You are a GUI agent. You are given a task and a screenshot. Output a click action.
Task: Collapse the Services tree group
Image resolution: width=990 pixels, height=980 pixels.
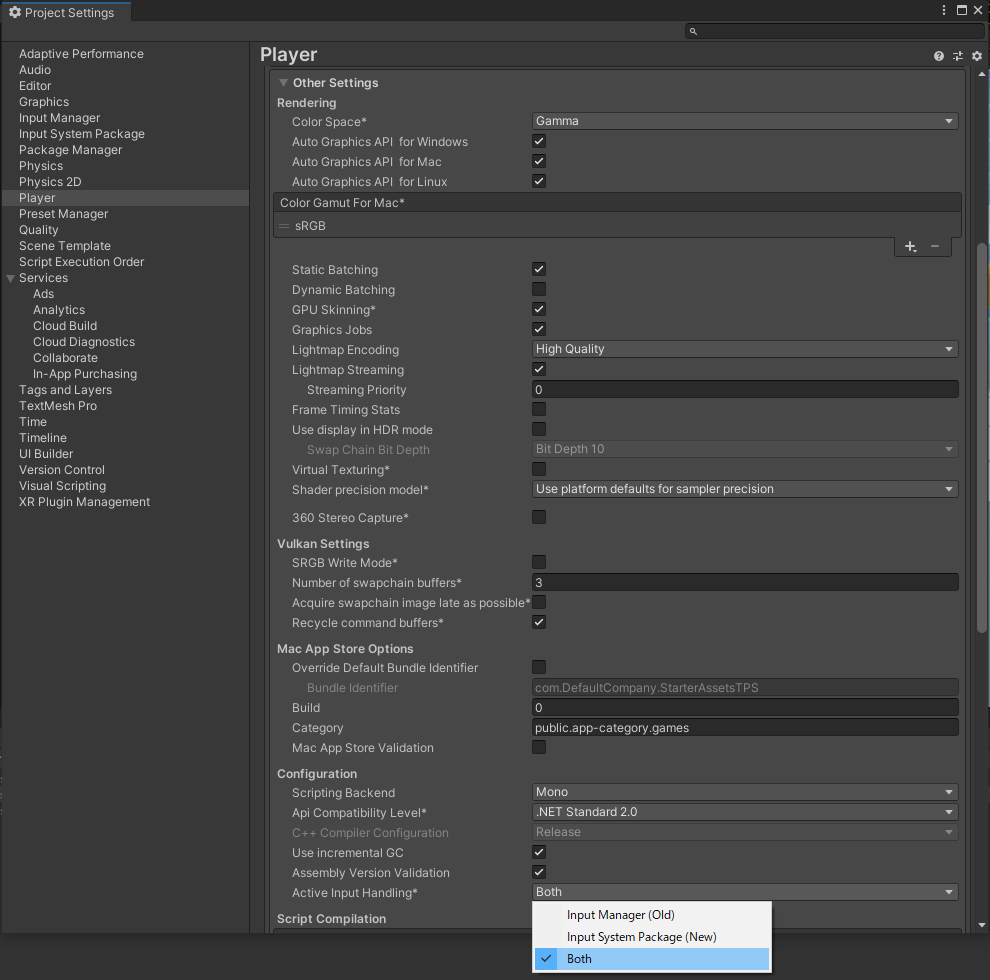[x=11, y=278]
